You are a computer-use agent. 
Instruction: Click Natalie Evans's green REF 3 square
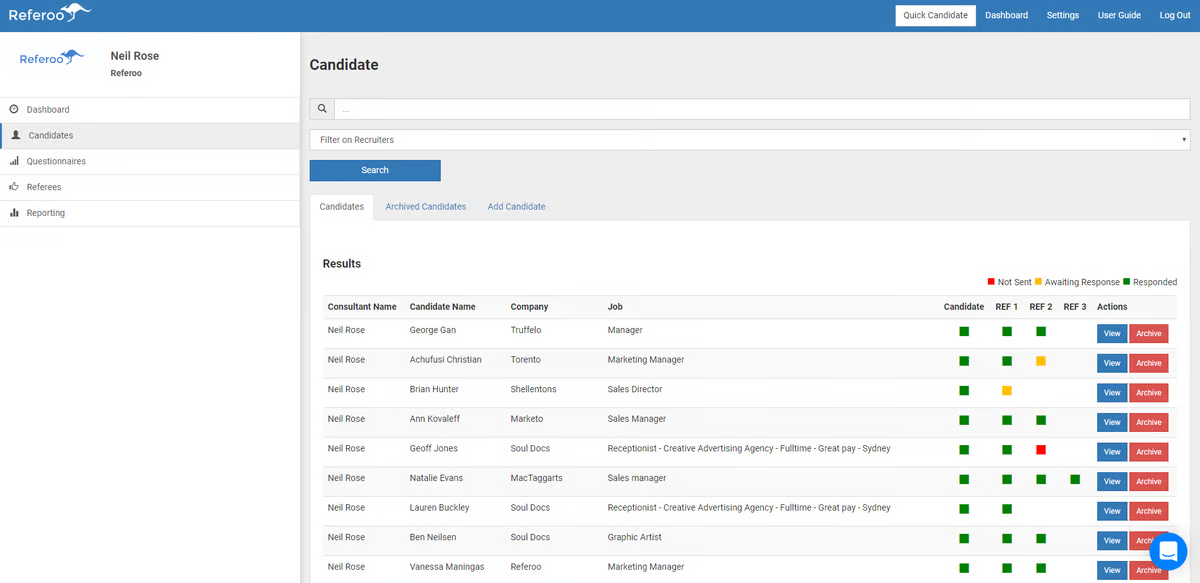pyautogui.click(x=1075, y=479)
